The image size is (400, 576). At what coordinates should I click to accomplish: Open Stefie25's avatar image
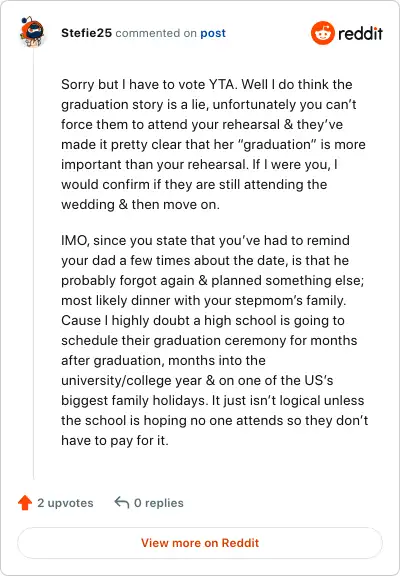point(32,32)
